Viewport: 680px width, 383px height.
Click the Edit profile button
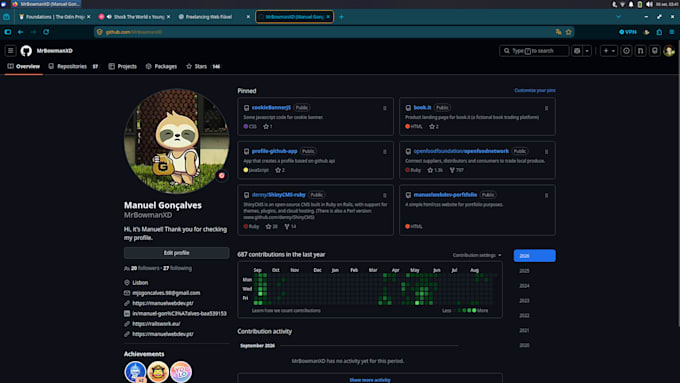point(177,253)
